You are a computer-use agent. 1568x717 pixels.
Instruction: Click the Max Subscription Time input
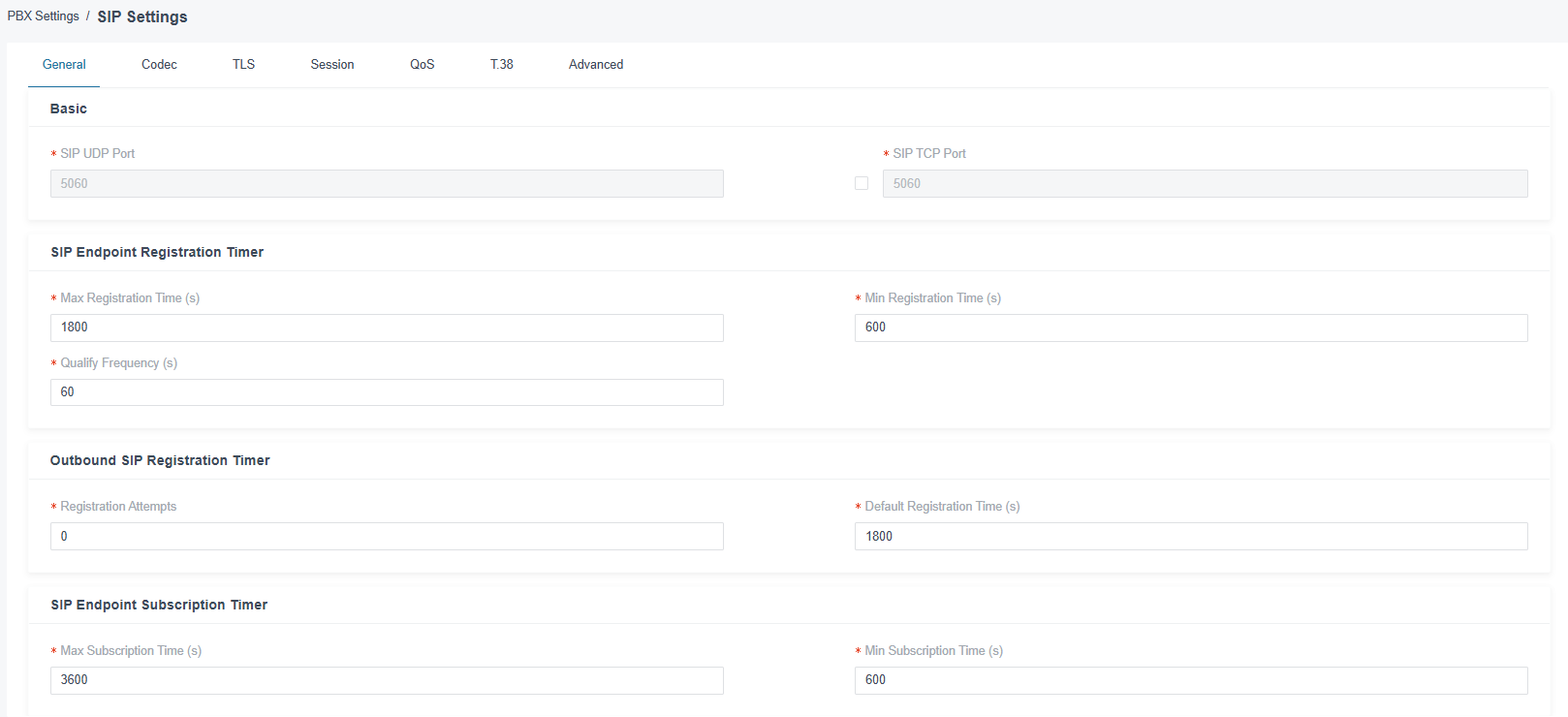pos(387,680)
